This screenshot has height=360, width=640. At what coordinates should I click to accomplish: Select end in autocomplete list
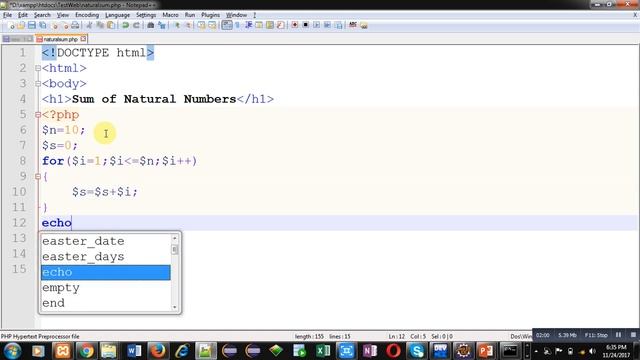(x=106, y=303)
